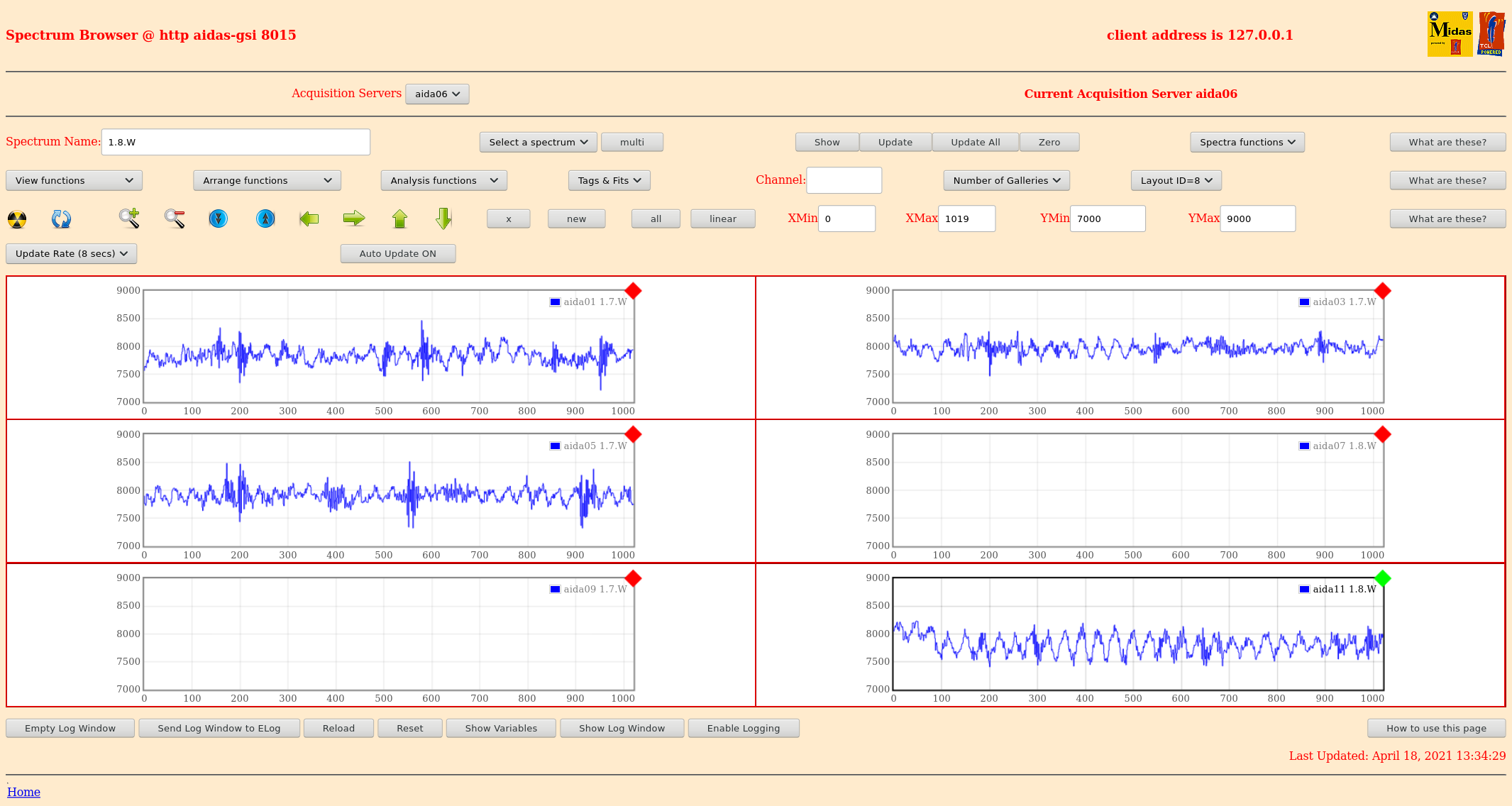
Task: Shift view with the green left arrow
Action: click(309, 219)
